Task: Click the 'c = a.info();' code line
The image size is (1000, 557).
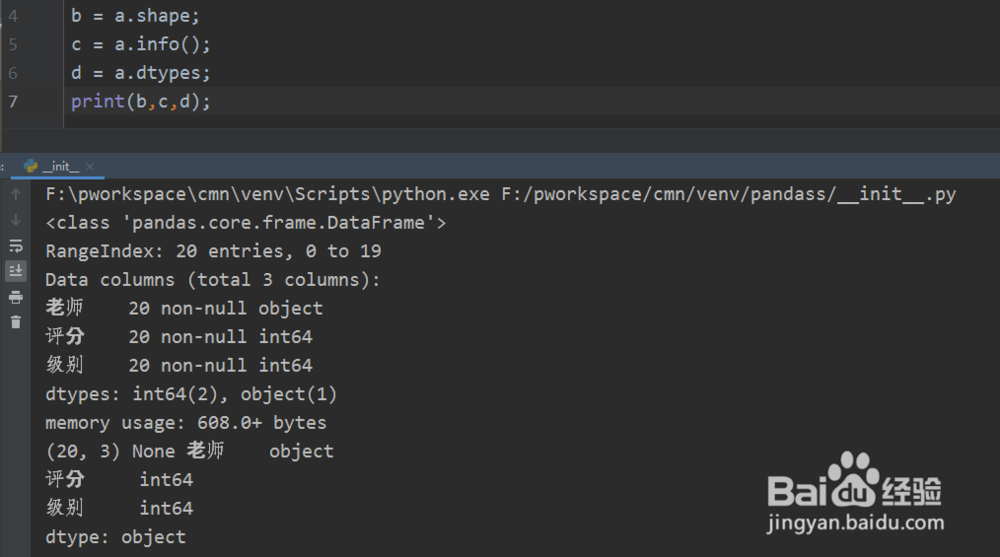Action: [141, 45]
